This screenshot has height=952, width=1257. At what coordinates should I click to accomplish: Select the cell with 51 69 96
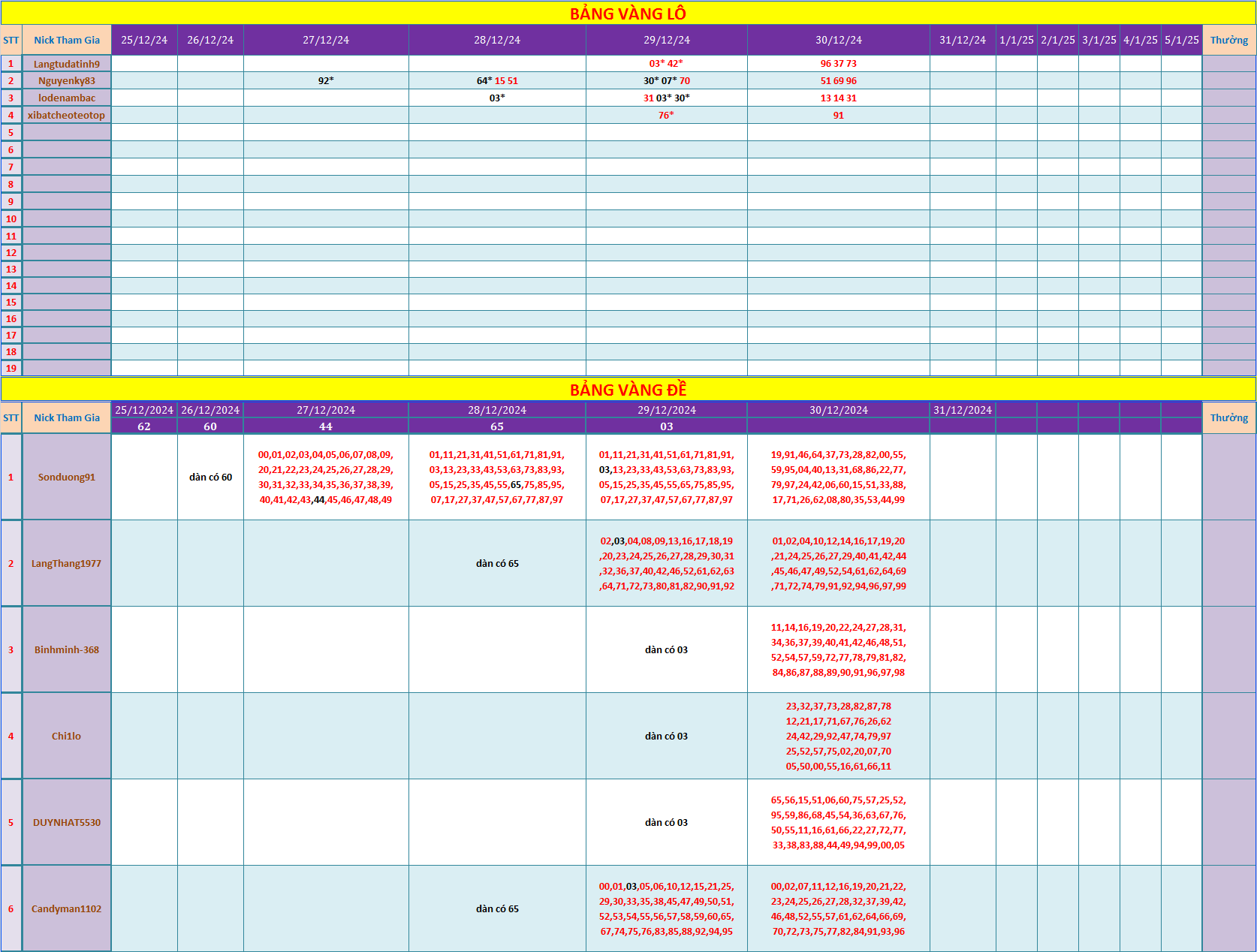839,80
